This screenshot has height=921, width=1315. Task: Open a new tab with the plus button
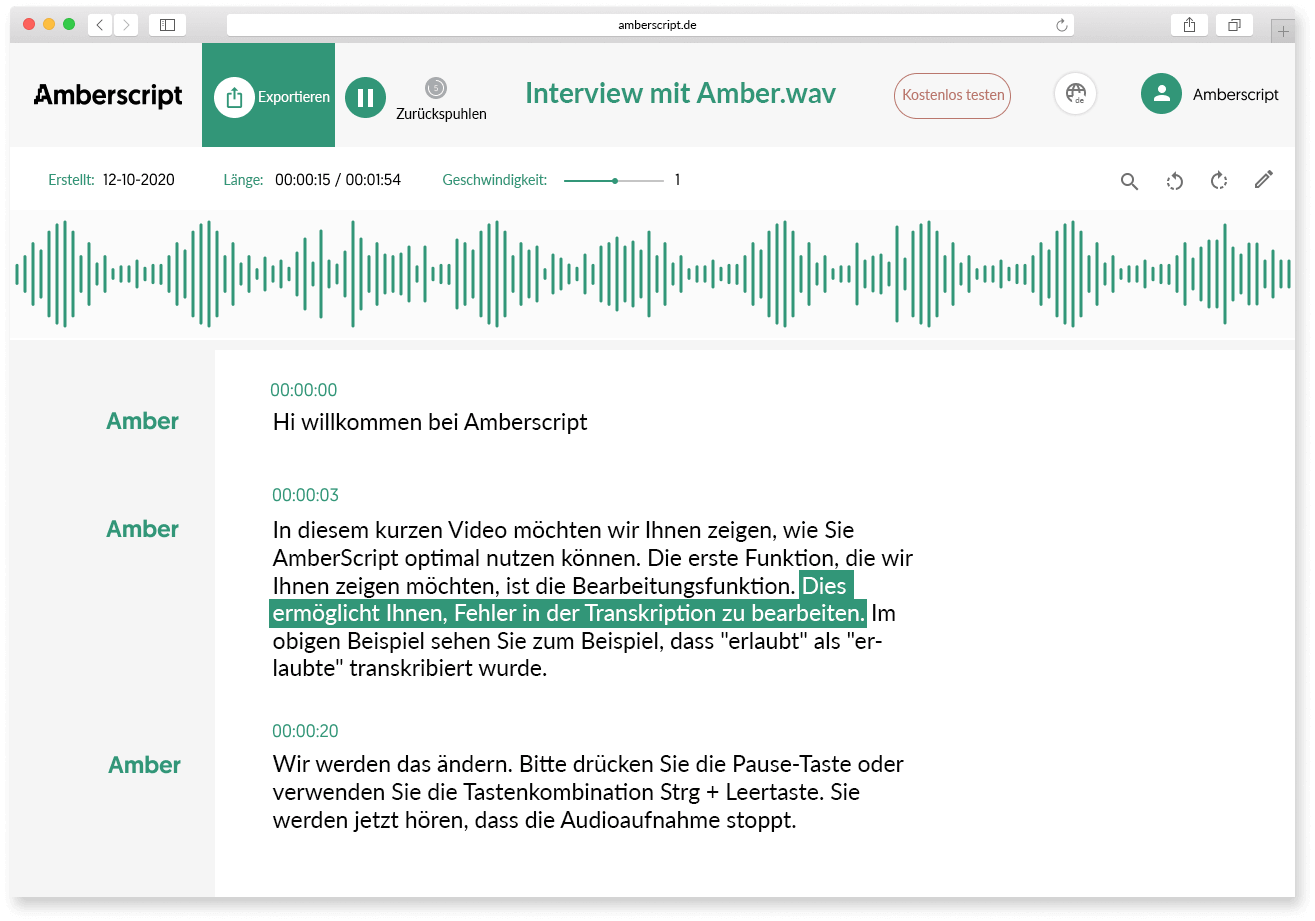[x=1282, y=32]
